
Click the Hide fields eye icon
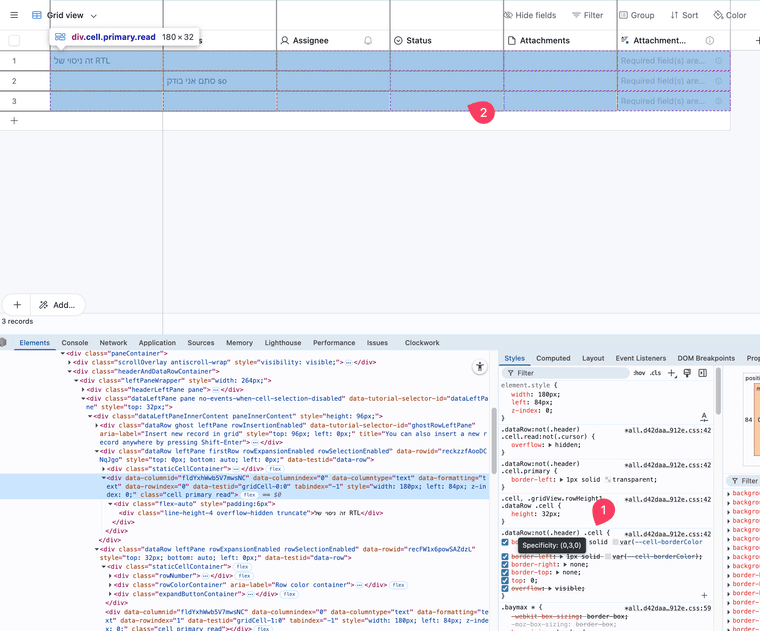click(508, 16)
